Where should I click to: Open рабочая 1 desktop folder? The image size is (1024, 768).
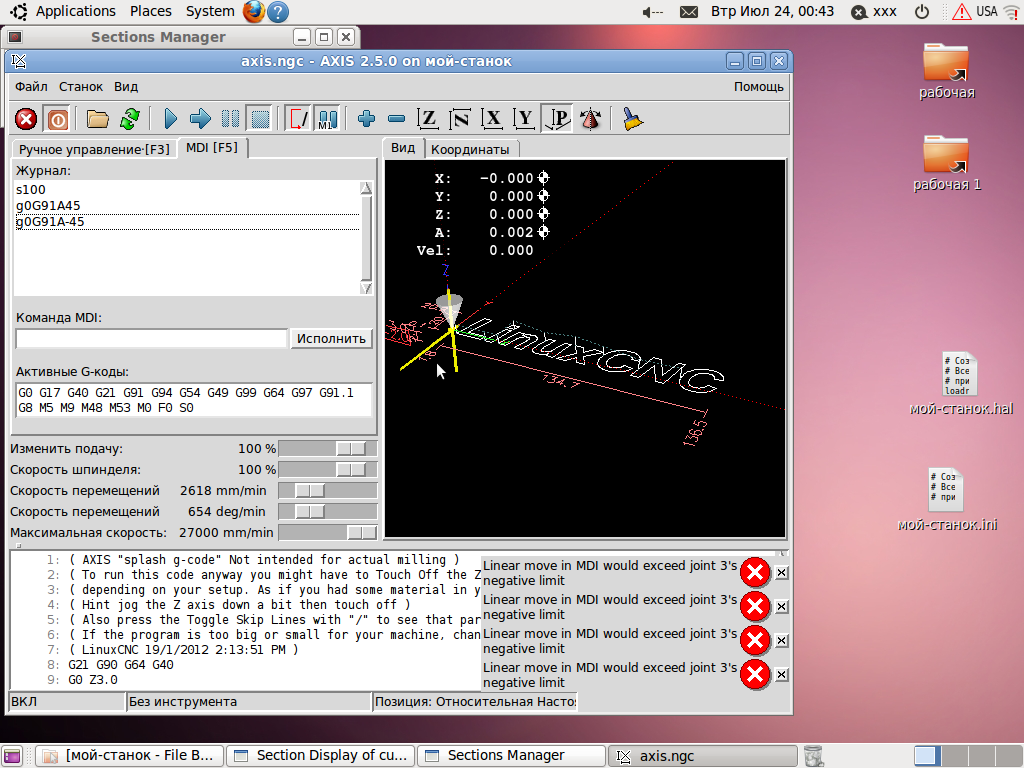(946, 163)
